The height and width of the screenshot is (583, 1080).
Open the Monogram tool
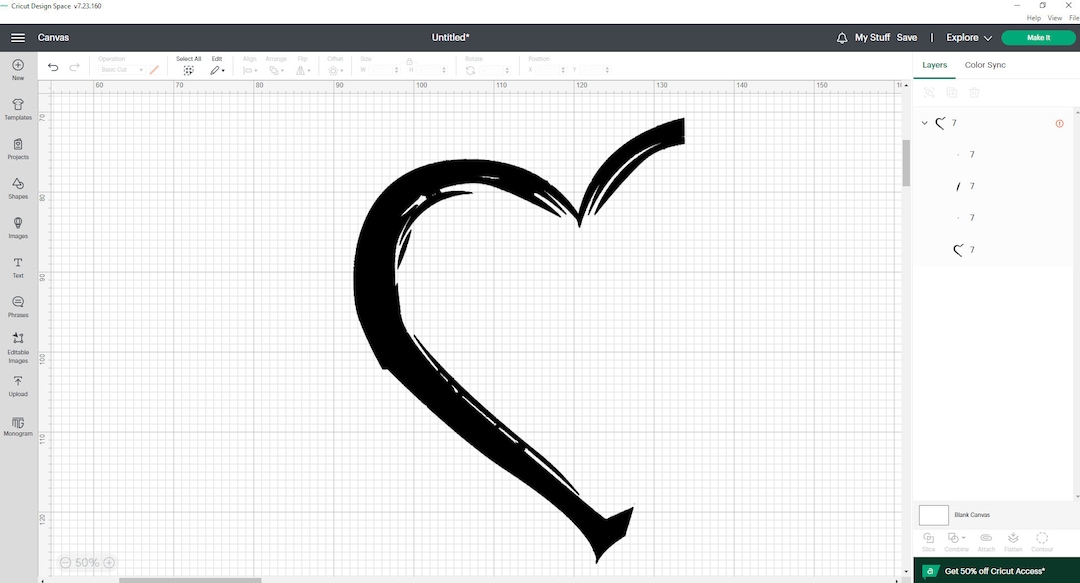click(x=17, y=426)
